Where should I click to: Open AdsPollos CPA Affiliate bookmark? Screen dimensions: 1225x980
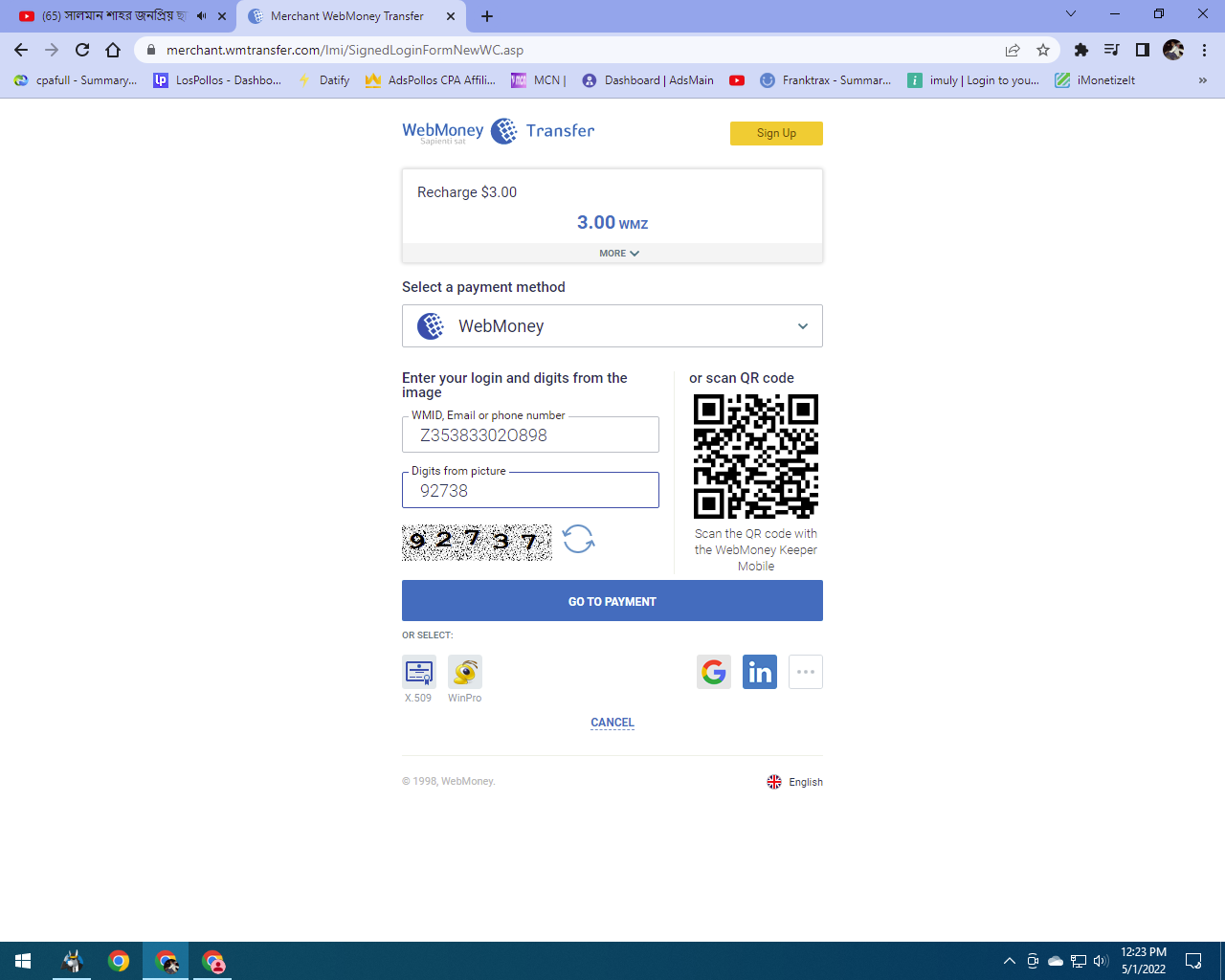click(x=431, y=80)
